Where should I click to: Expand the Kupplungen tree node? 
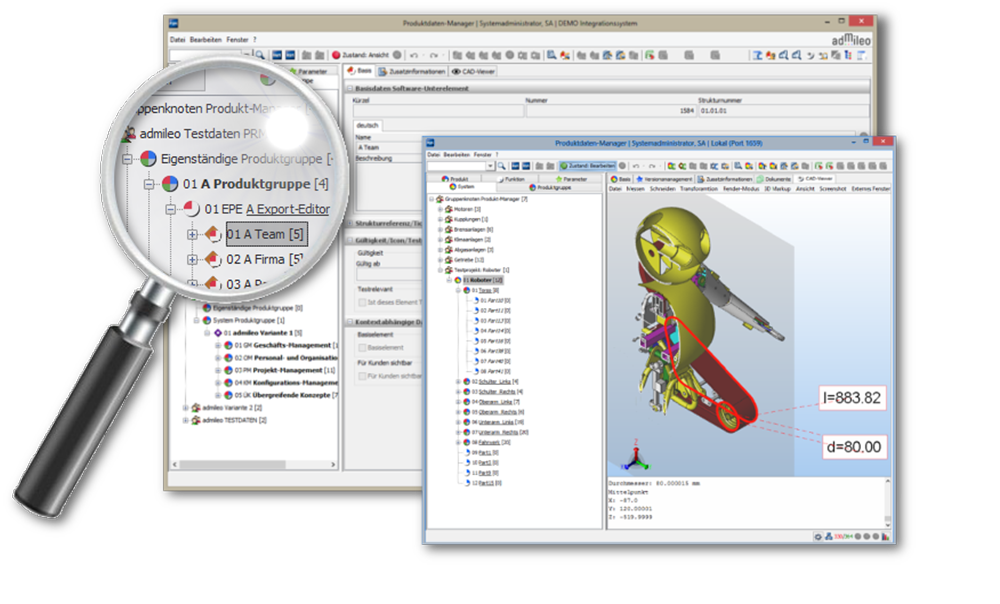point(440,219)
